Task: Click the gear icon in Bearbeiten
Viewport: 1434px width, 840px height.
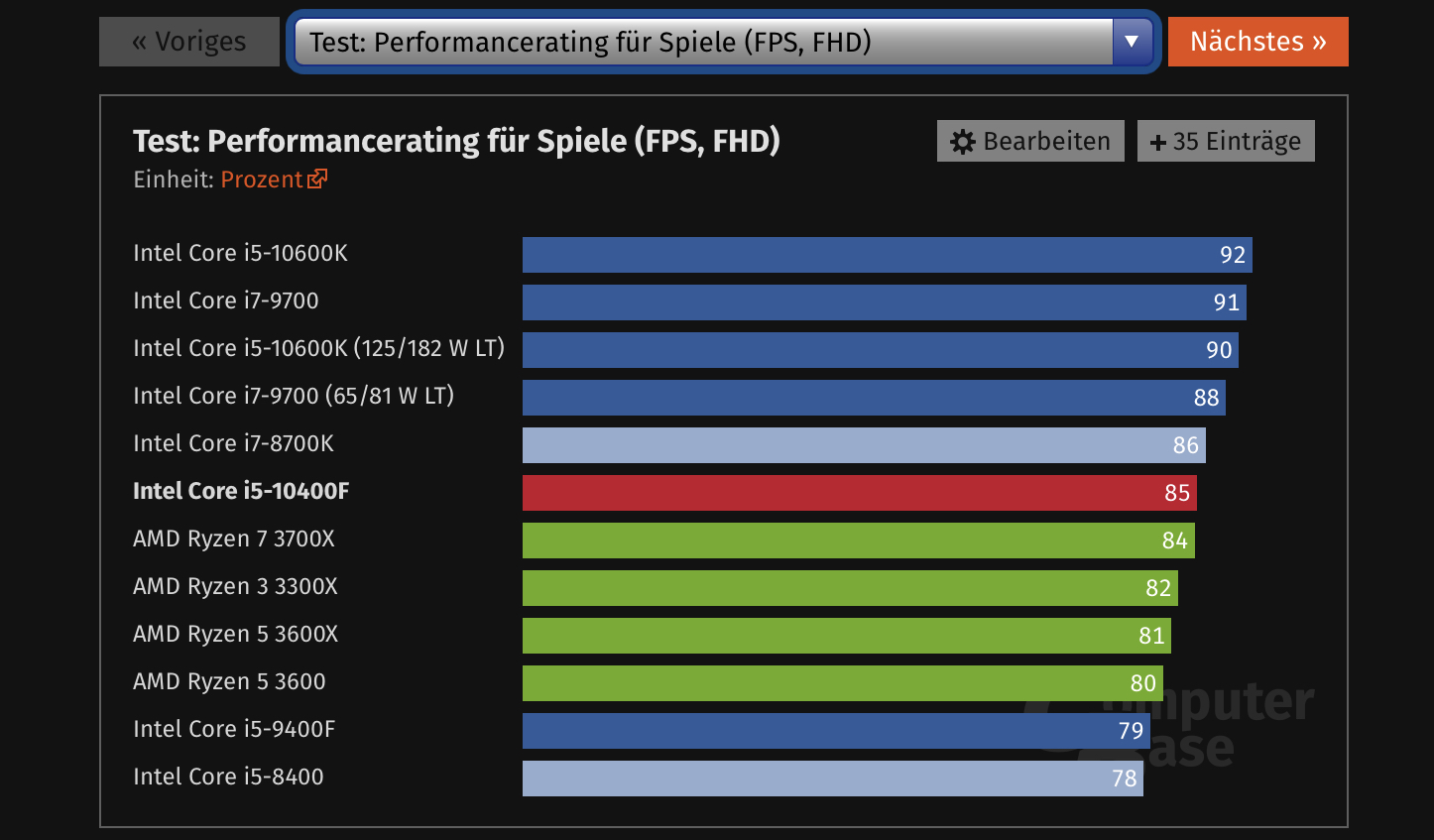Action: coord(962,142)
